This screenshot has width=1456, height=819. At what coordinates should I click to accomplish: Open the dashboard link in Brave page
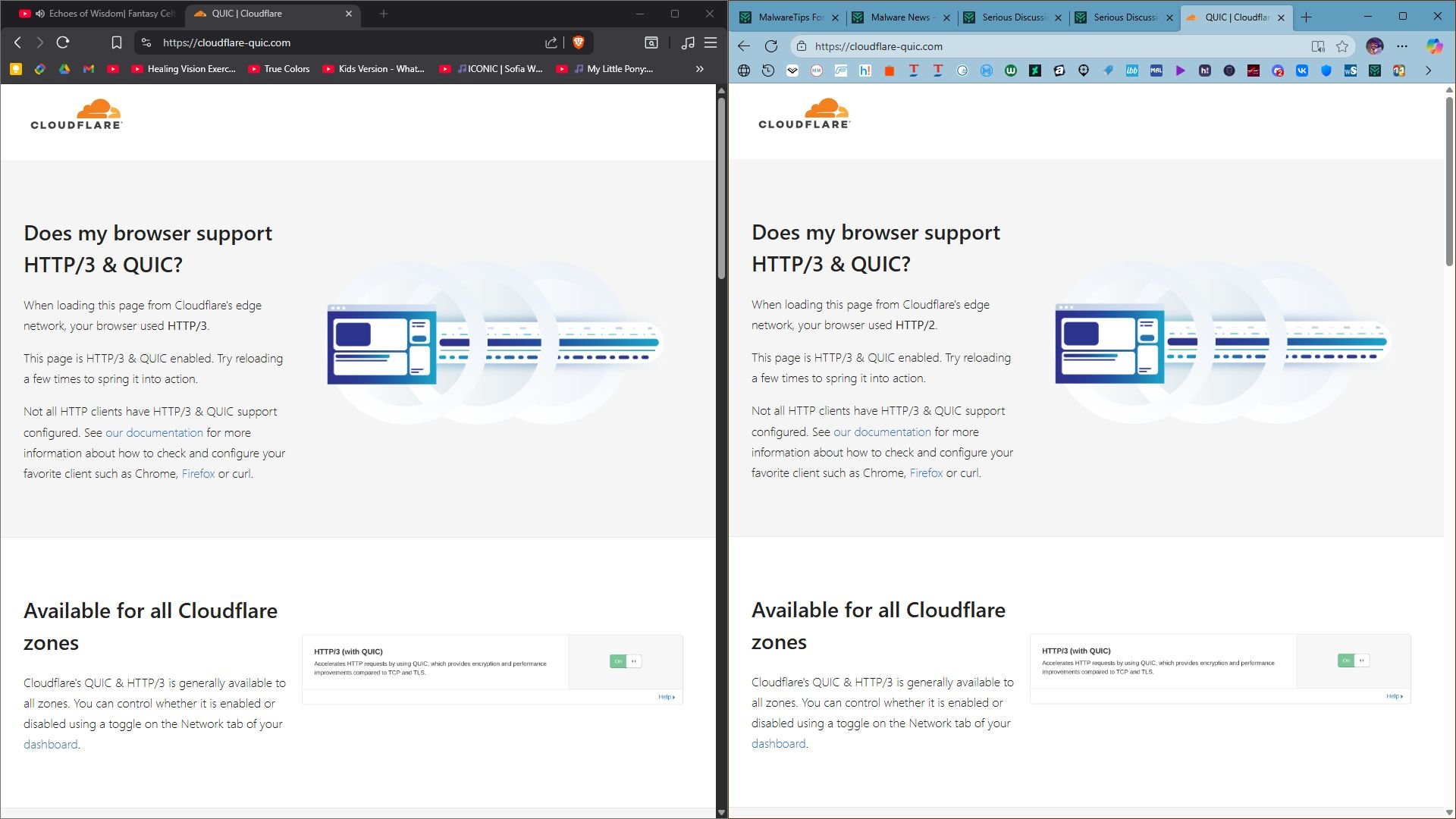coord(50,745)
